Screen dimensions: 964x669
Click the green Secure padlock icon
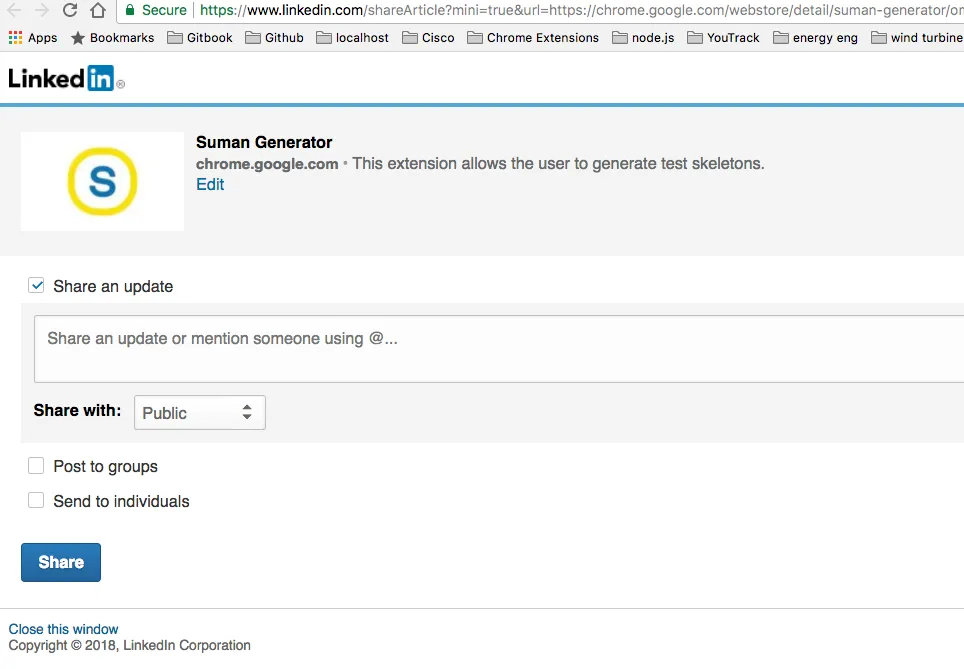click(x=130, y=10)
